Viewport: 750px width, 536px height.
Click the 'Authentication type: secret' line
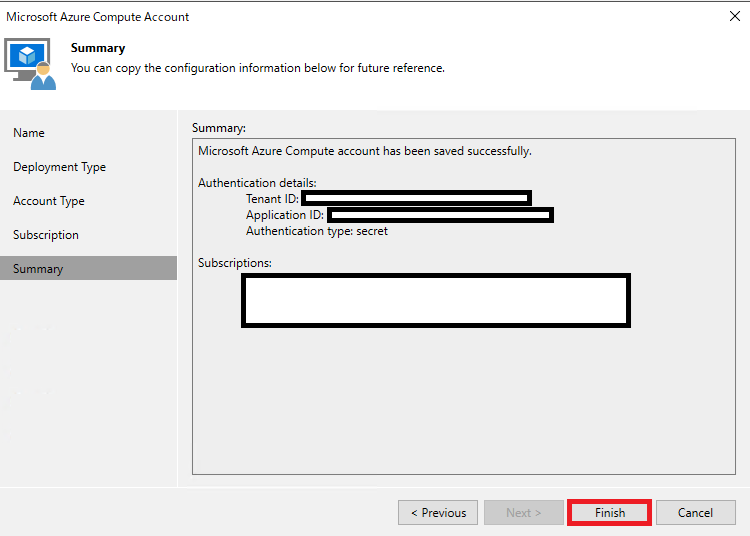317,231
